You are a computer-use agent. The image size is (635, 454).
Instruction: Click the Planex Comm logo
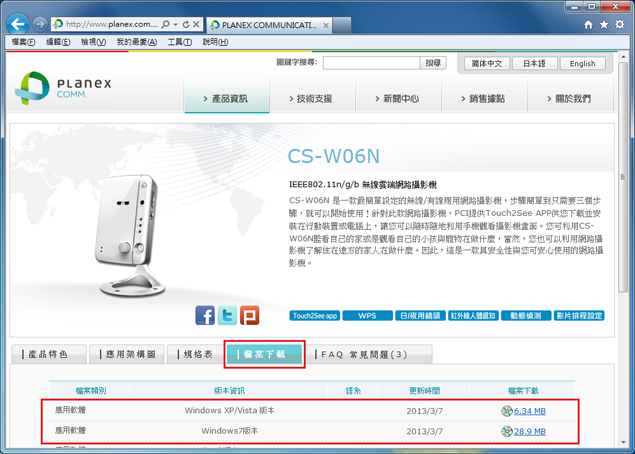click(x=63, y=88)
